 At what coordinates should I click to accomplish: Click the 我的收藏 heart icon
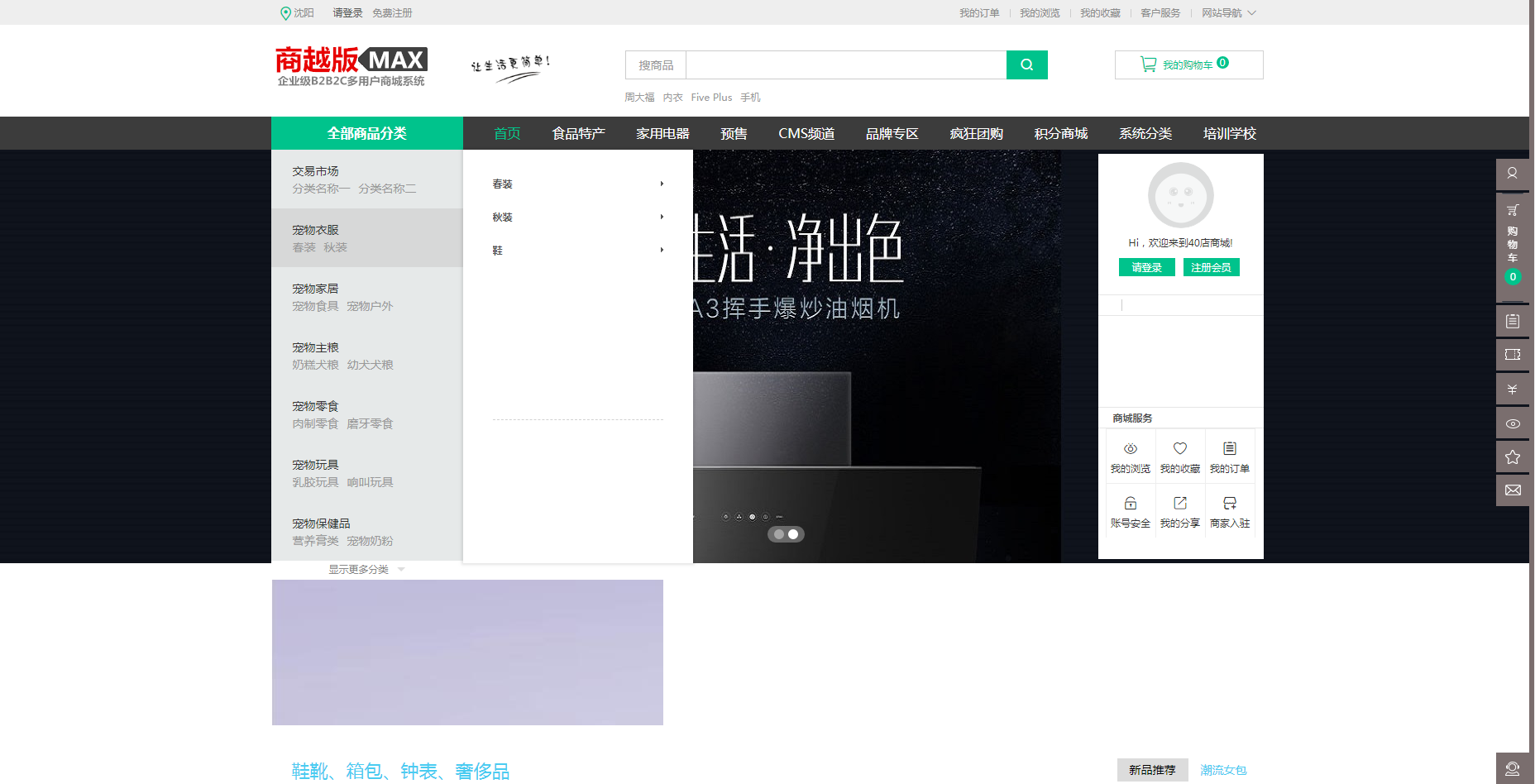tap(1179, 449)
